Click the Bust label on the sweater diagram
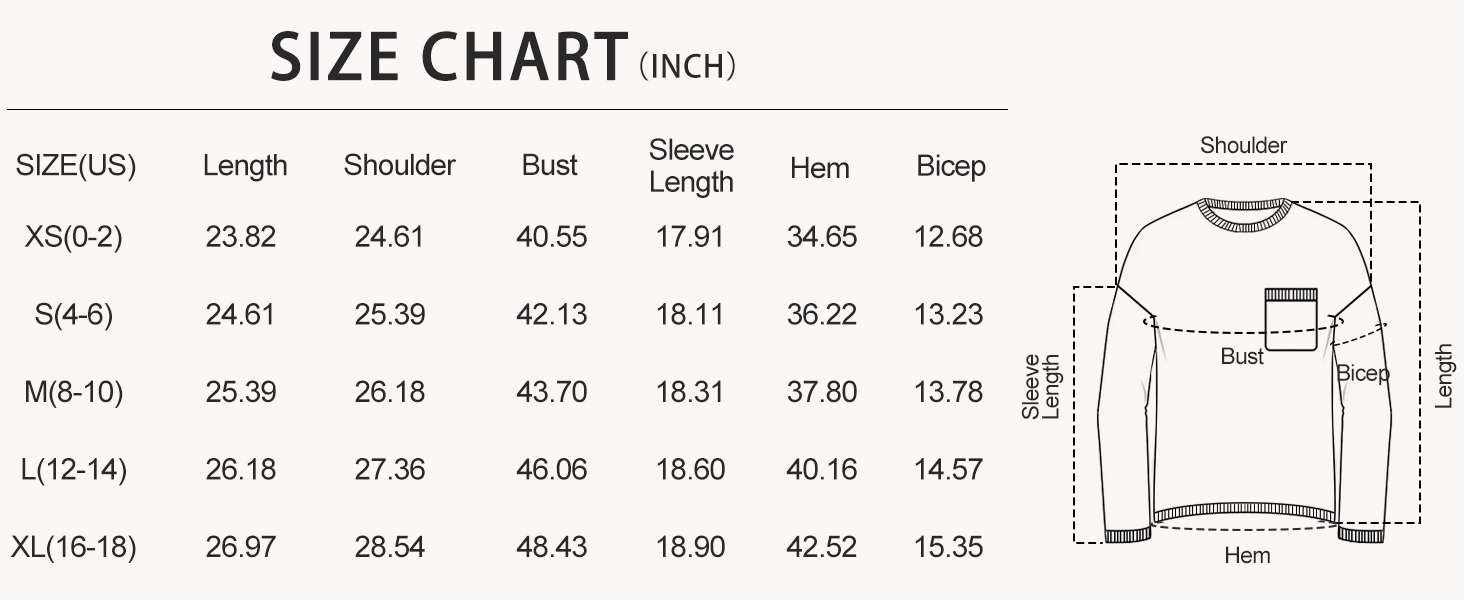Viewport: 1464px width, 600px height. [1242, 357]
